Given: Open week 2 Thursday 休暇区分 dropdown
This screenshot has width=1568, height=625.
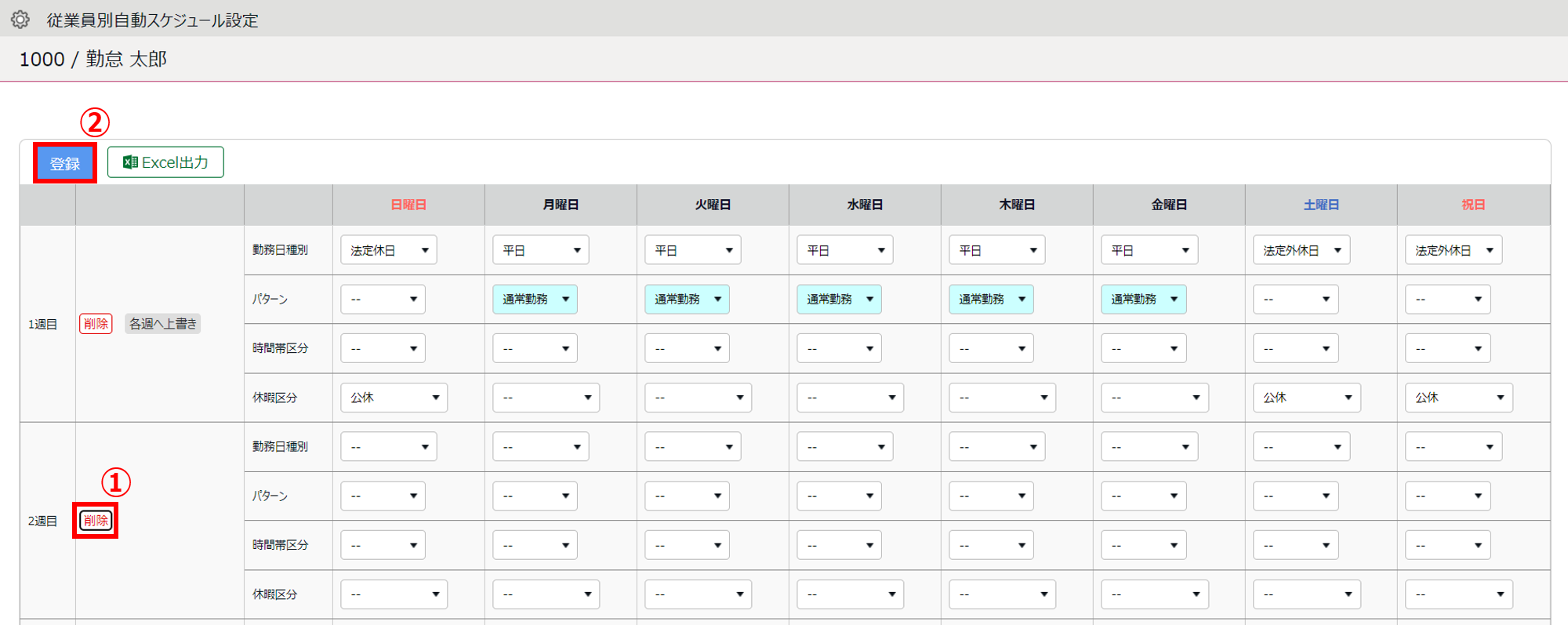Looking at the screenshot, I should (1002, 594).
